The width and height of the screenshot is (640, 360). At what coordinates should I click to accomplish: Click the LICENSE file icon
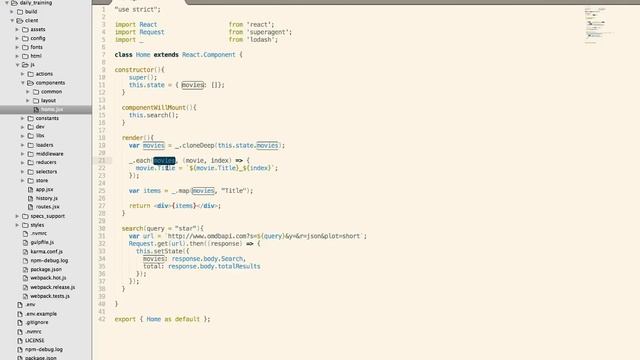tap(20, 340)
